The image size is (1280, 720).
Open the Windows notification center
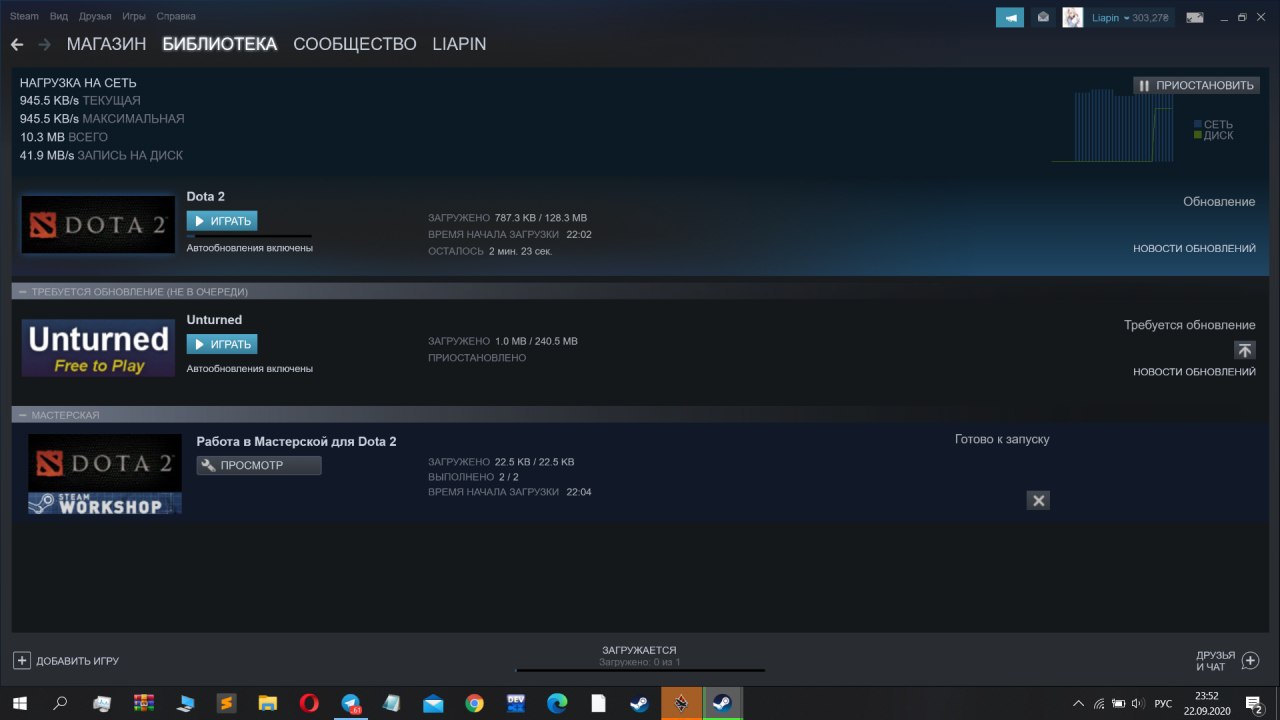pyautogui.click(x=1253, y=704)
